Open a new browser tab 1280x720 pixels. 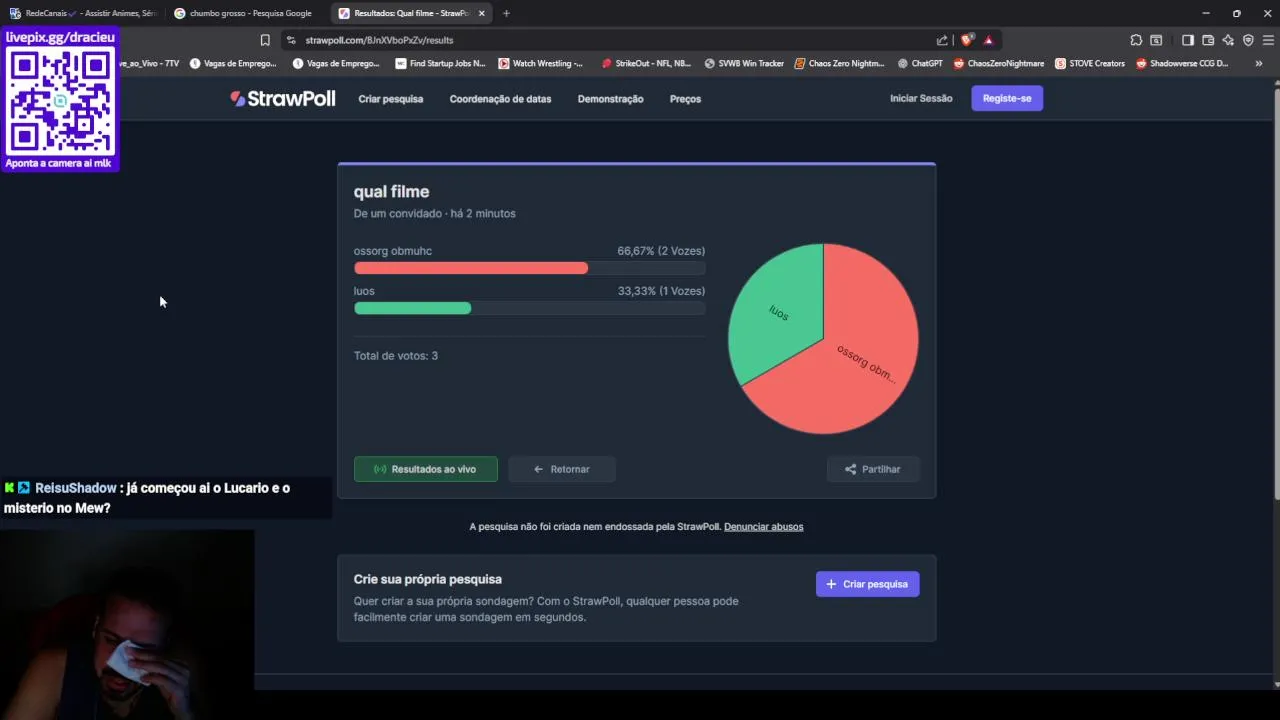click(x=506, y=13)
